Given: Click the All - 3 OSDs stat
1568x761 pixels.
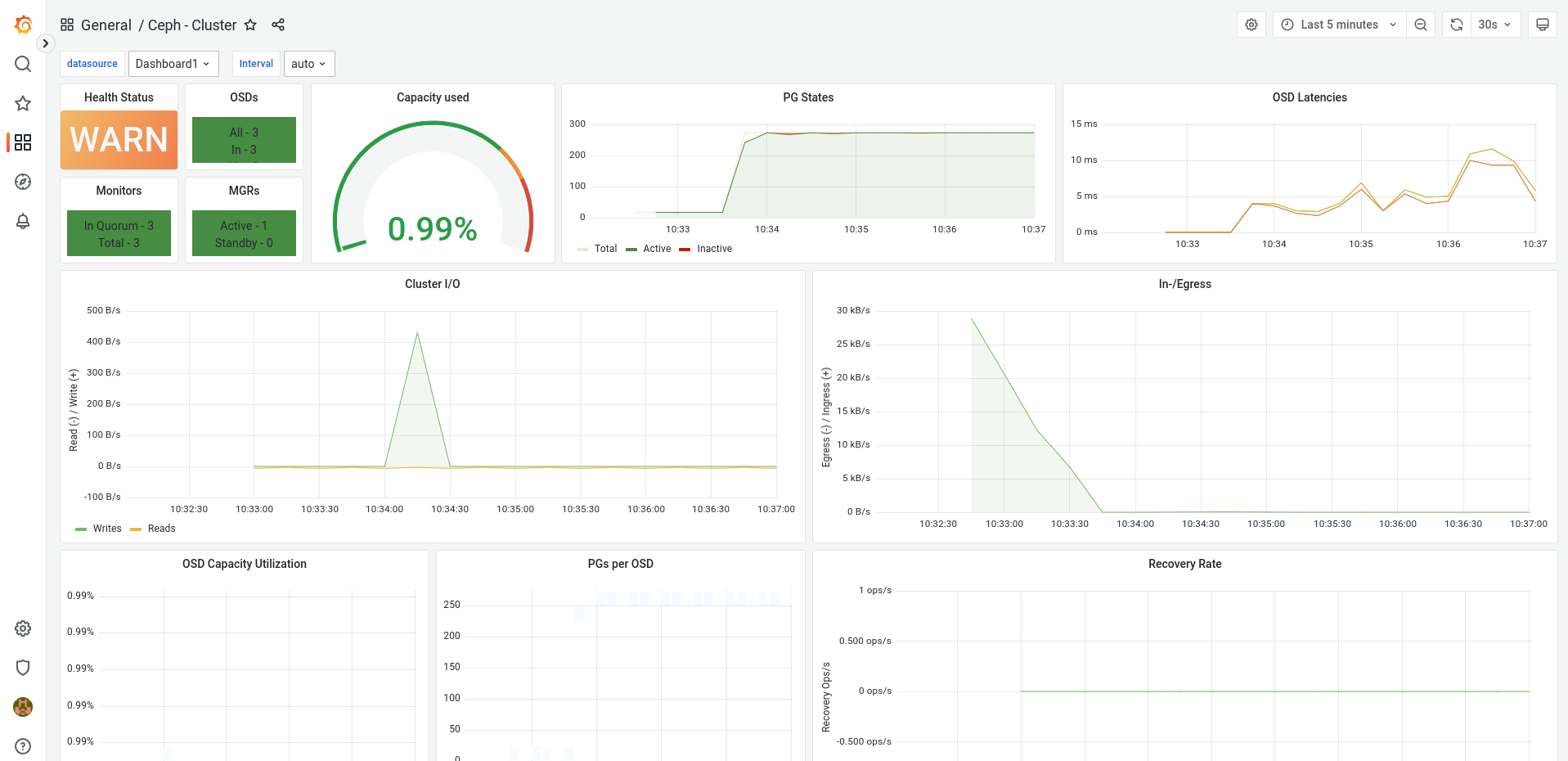Looking at the screenshot, I should [x=244, y=133].
